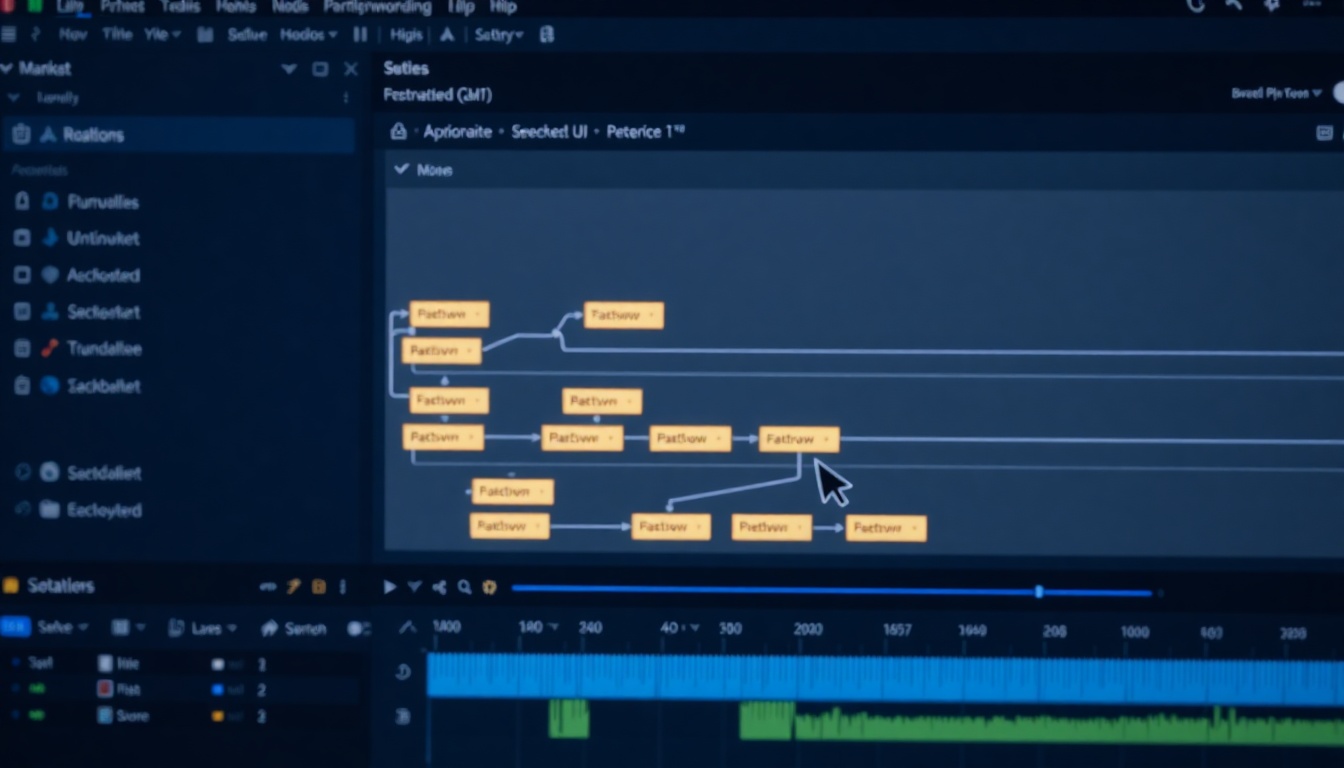The image size is (1344, 768).
Task: Click the play button above the timeline
Action: pos(390,587)
